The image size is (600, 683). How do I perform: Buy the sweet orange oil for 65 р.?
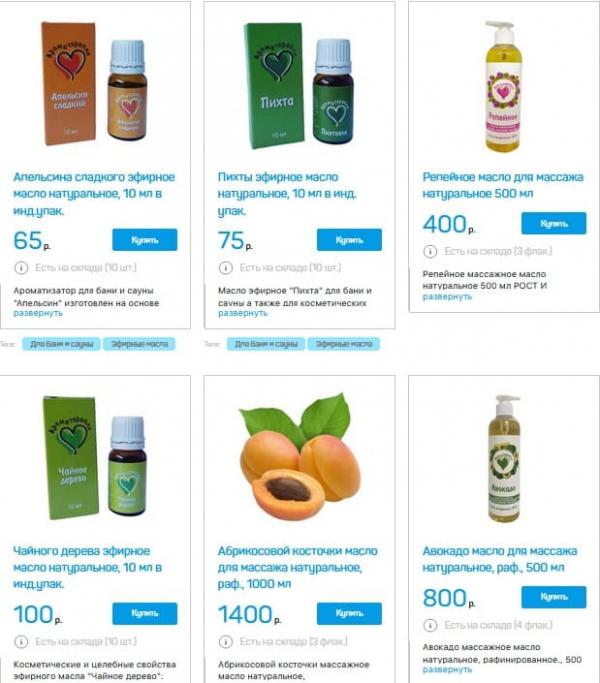pos(145,240)
